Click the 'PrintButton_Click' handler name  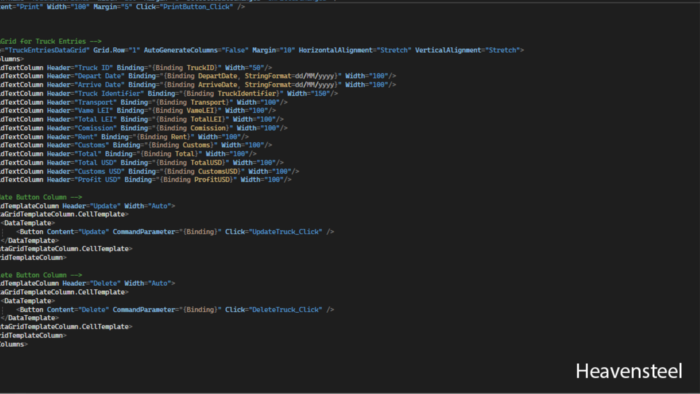(197, 7)
